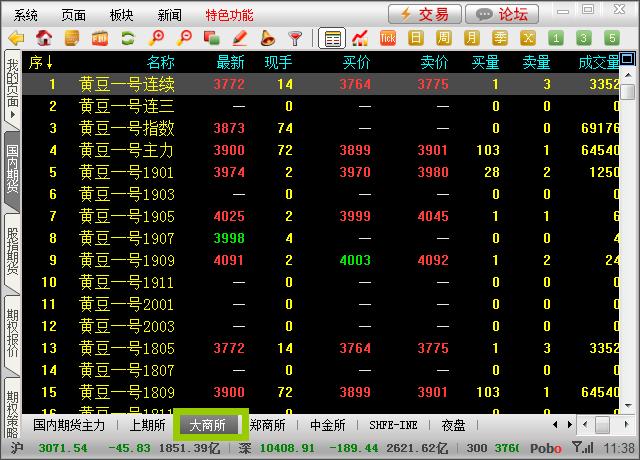Click the 最新 column header
Viewport: 640px width, 460px height.
pos(230,62)
